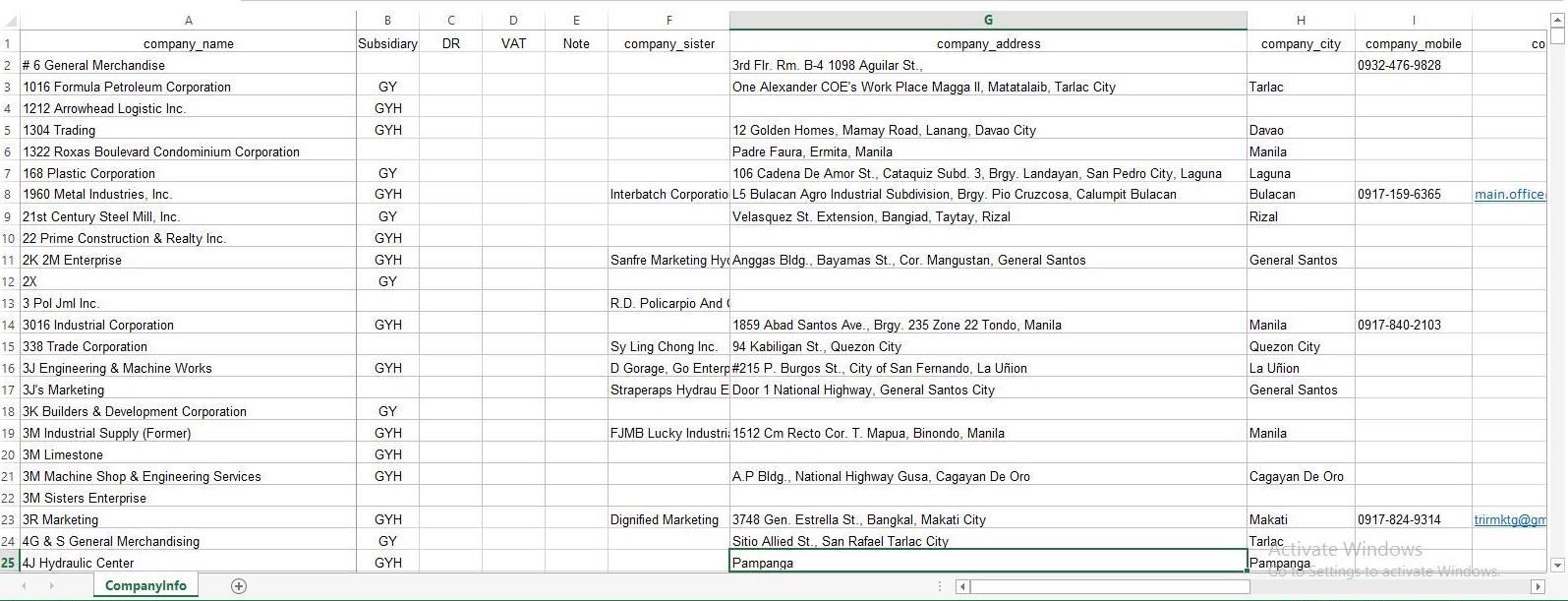Open the CompanyInfo sheet tab
This screenshot has width=1568, height=601.
145,586
